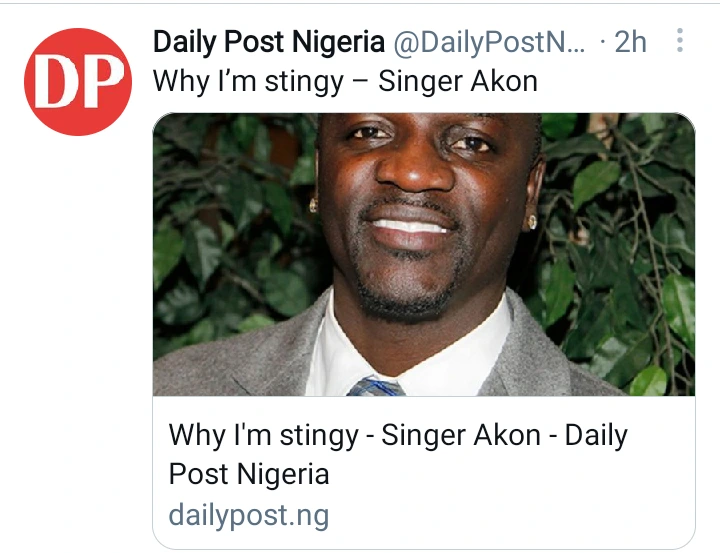The height and width of the screenshot is (553, 720).
Task: Click the Daily Post Nigeria display name
Action: (x=268, y=42)
